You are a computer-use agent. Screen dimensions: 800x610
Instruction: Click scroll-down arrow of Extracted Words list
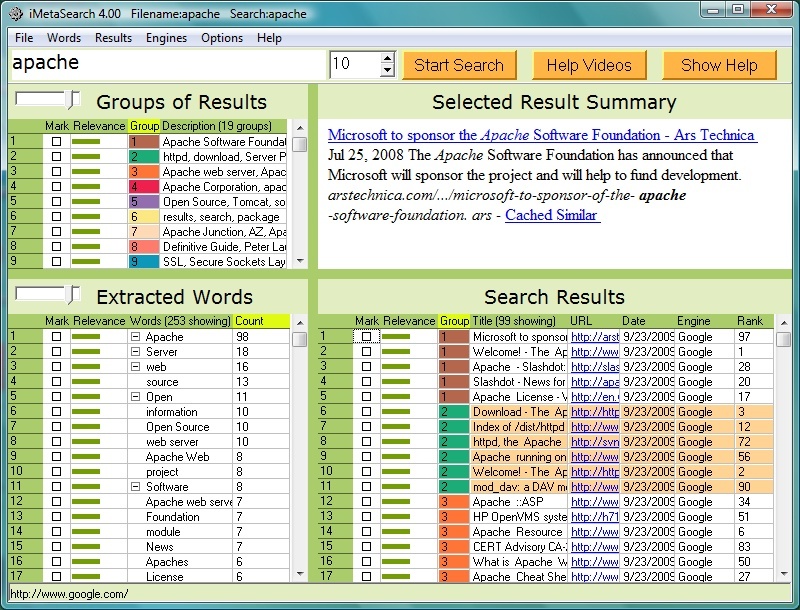(x=300, y=574)
